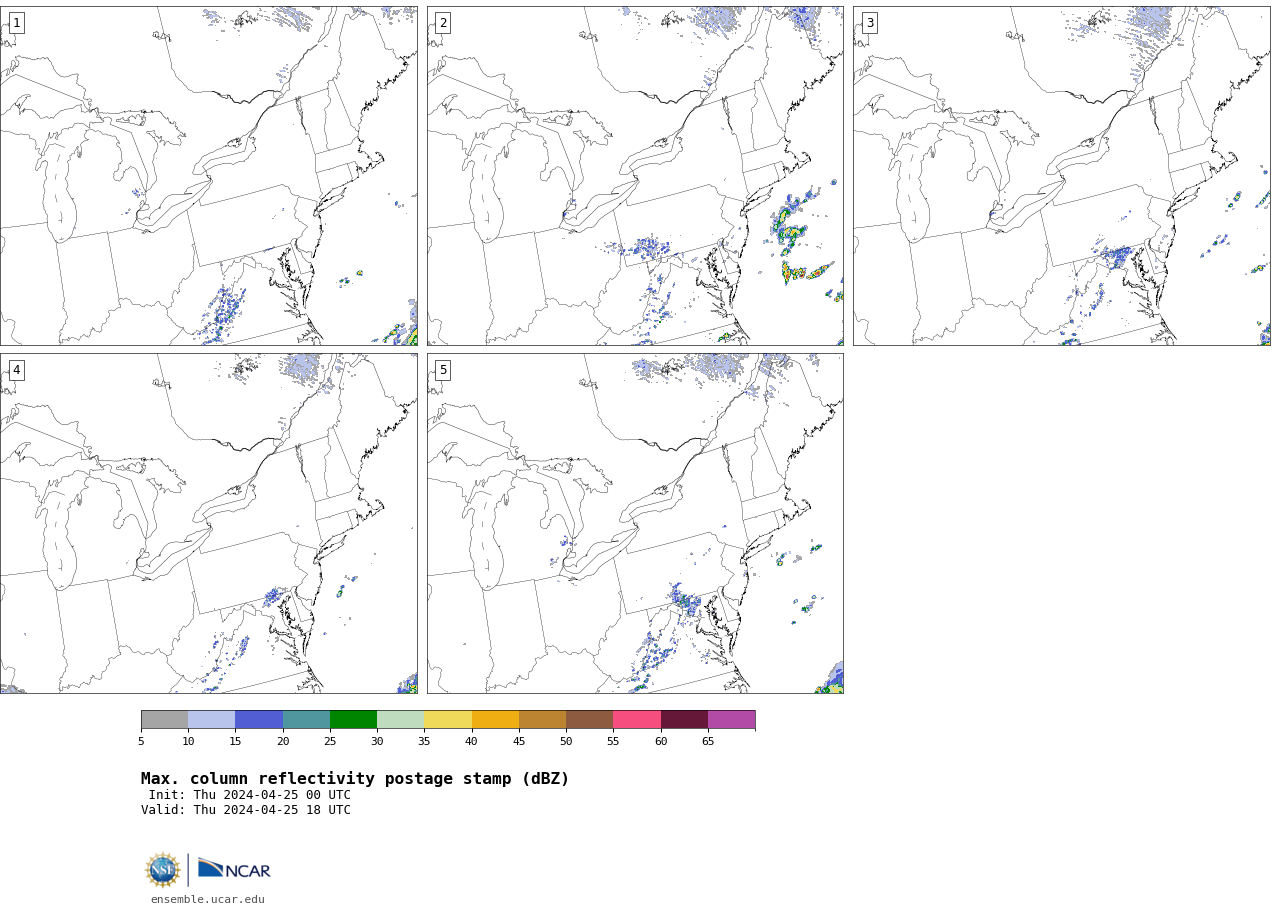This screenshot has width=1280, height=910.
Task: Click the Init: Thu 2024-04-25 00 UTC line
Action: [x=250, y=795]
